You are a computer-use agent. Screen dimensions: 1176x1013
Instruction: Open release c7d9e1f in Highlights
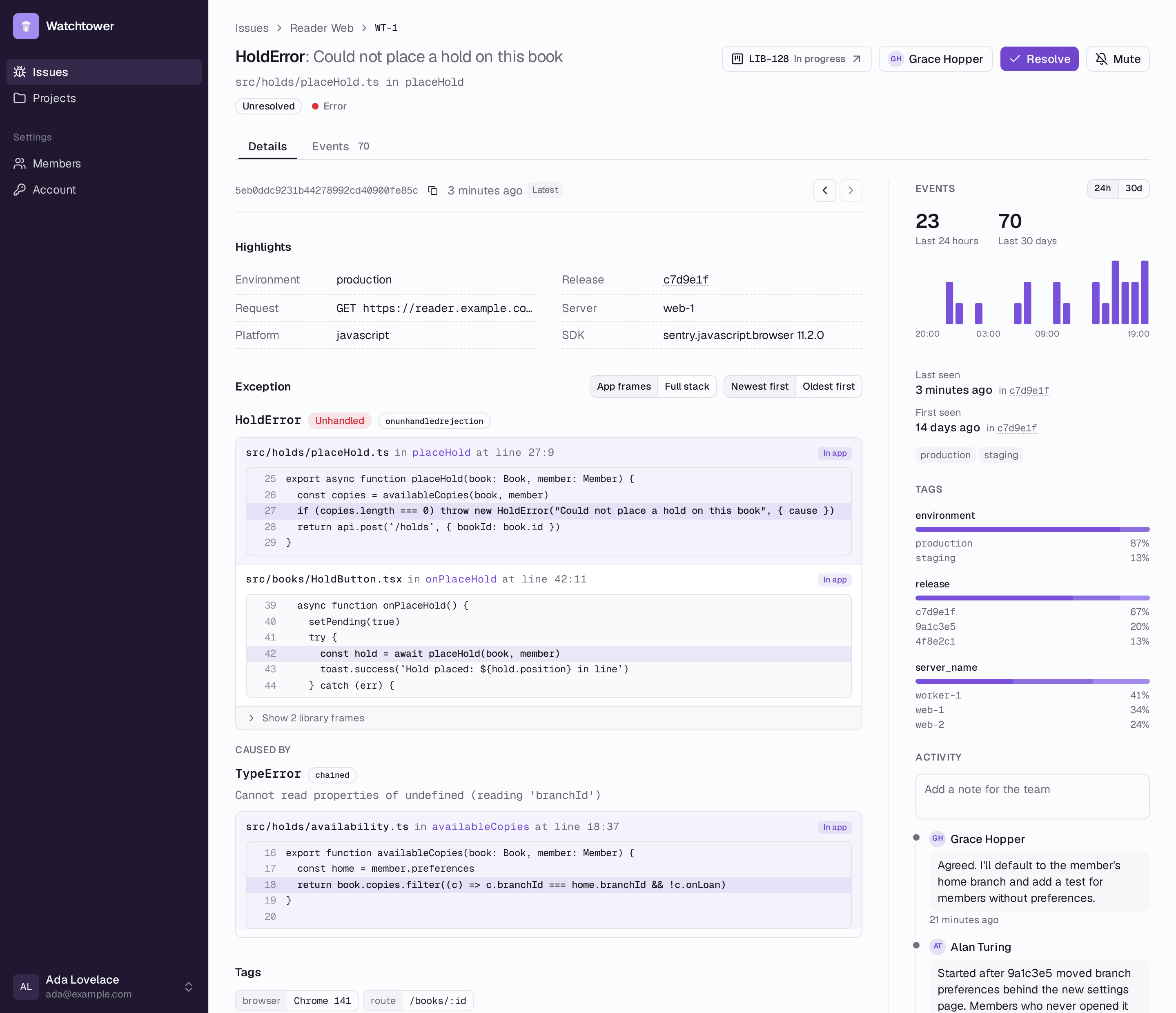[685, 280]
